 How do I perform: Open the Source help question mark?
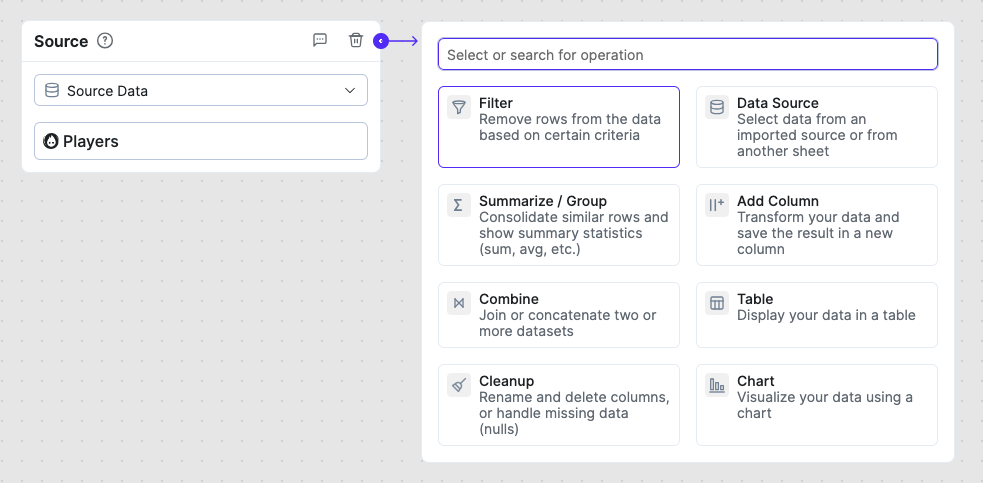point(105,41)
